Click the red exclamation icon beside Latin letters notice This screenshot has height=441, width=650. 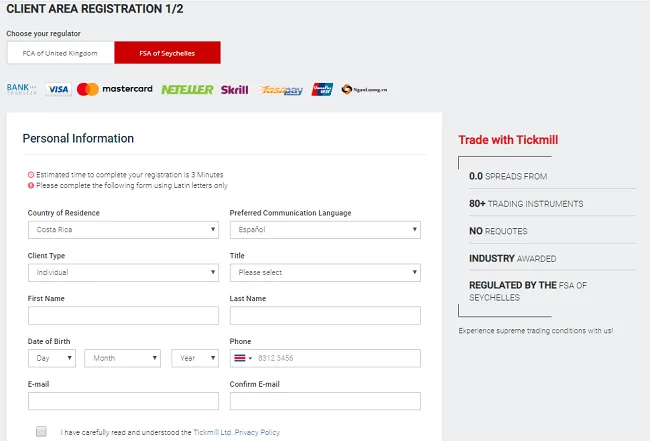click(31, 185)
